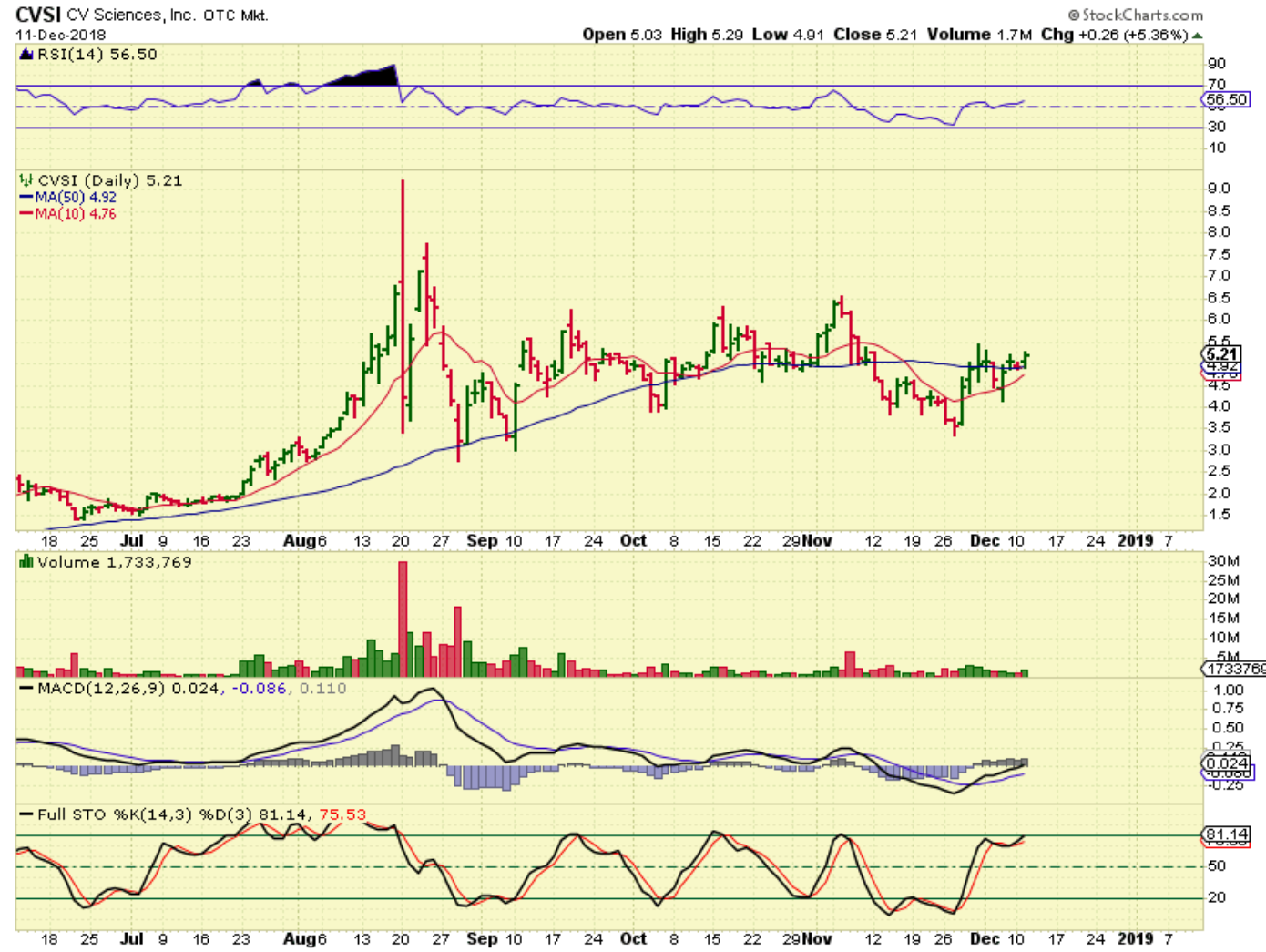1266x952 pixels.
Task: Click the 90 level on the RSI axis
Action: (1217, 64)
